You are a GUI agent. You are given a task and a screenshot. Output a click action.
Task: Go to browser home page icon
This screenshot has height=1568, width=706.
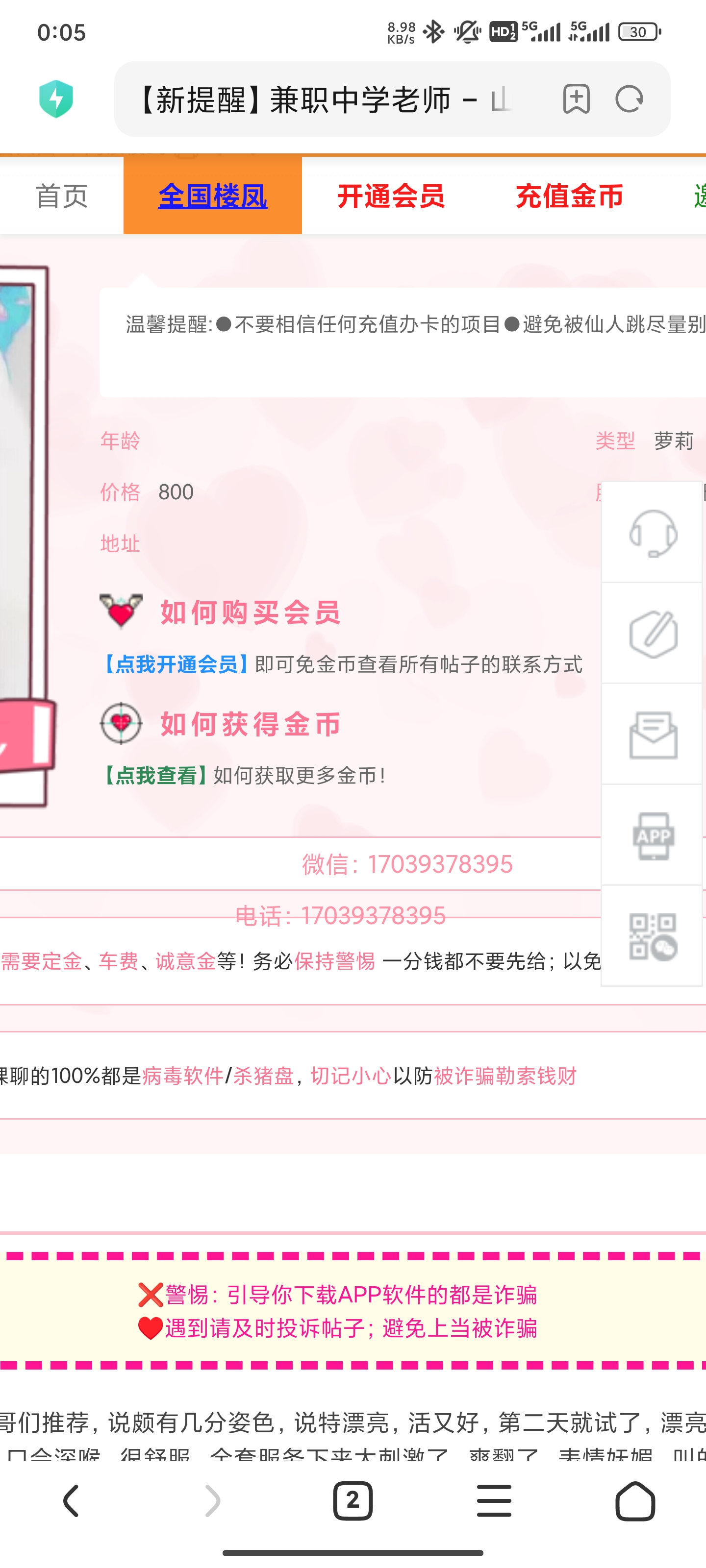[635, 1501]
